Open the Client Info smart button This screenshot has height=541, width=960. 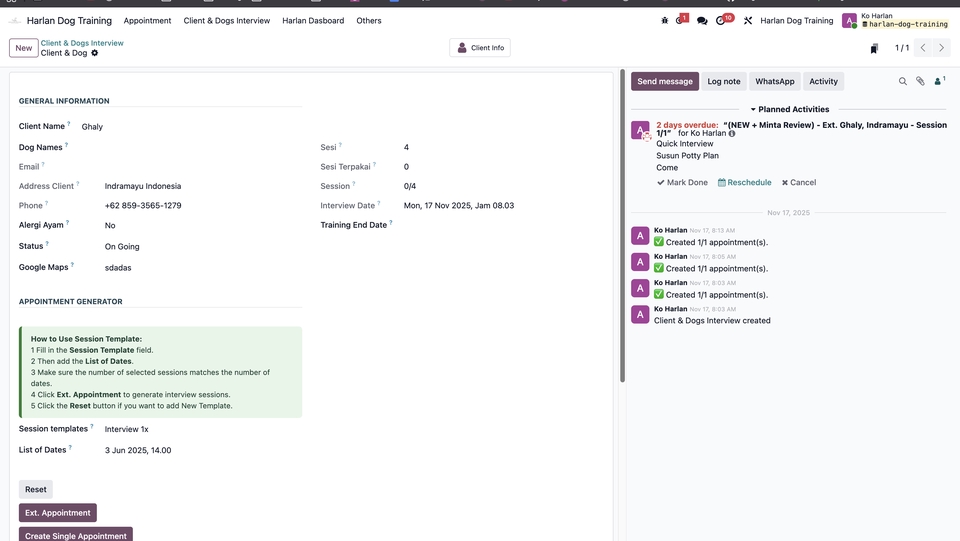[480, 48]
